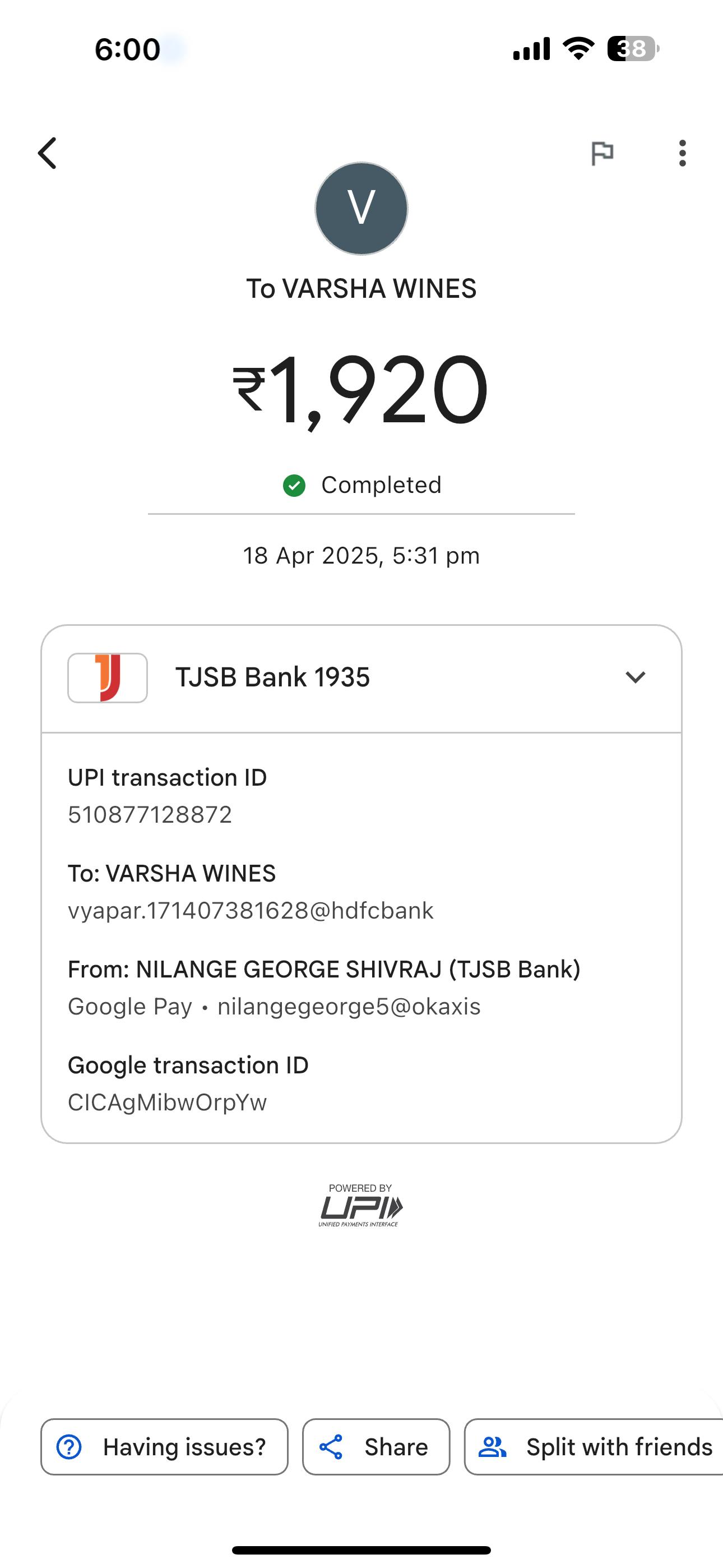Tap the TJSB Bank logo icon
Screen dimensions: 723x1568
(x=108, y=677)
